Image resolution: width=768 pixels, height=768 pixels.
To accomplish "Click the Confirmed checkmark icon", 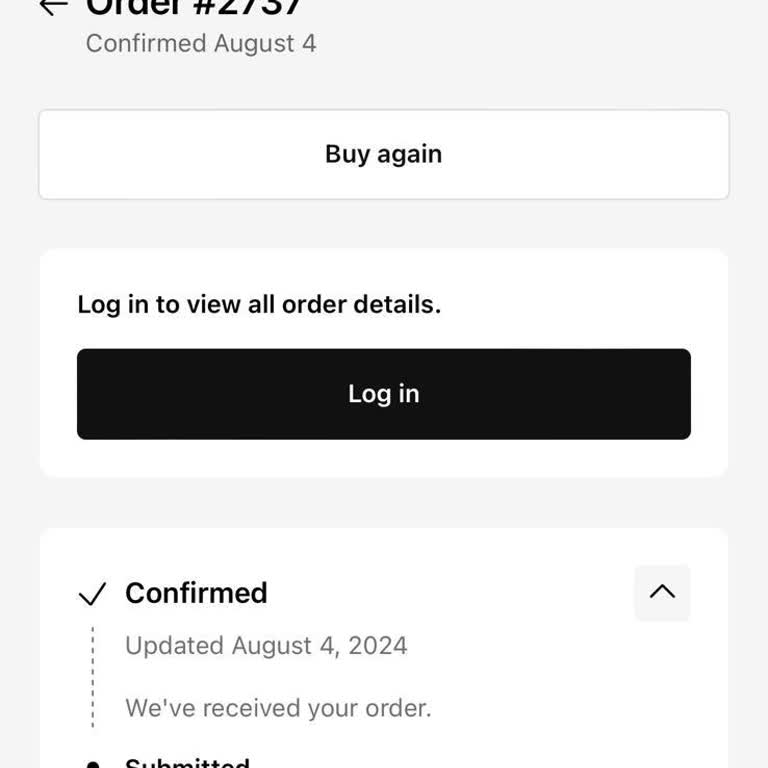I will click(x=91, y=595).
